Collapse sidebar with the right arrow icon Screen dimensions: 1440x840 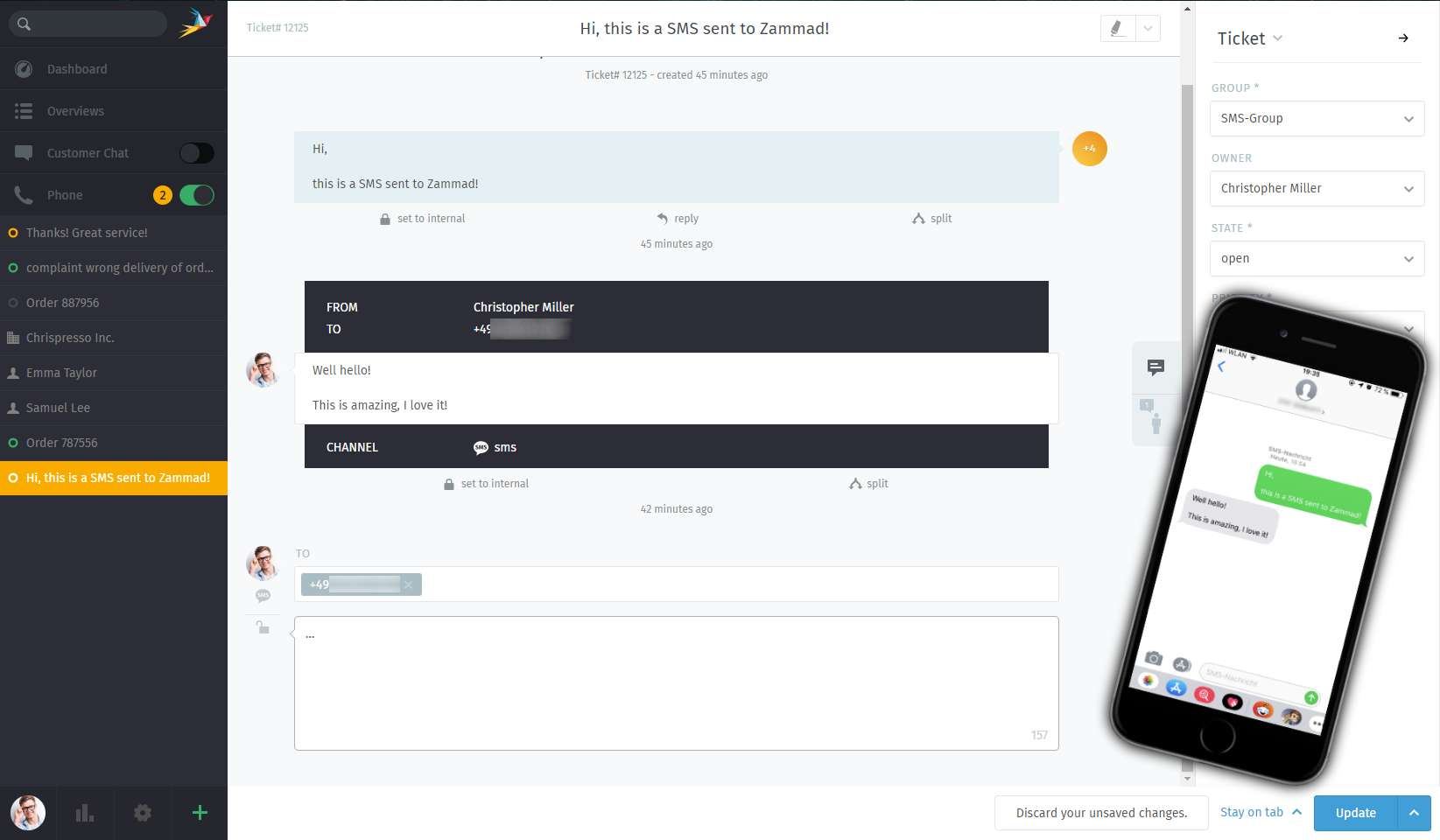[x=1403, y=38]
